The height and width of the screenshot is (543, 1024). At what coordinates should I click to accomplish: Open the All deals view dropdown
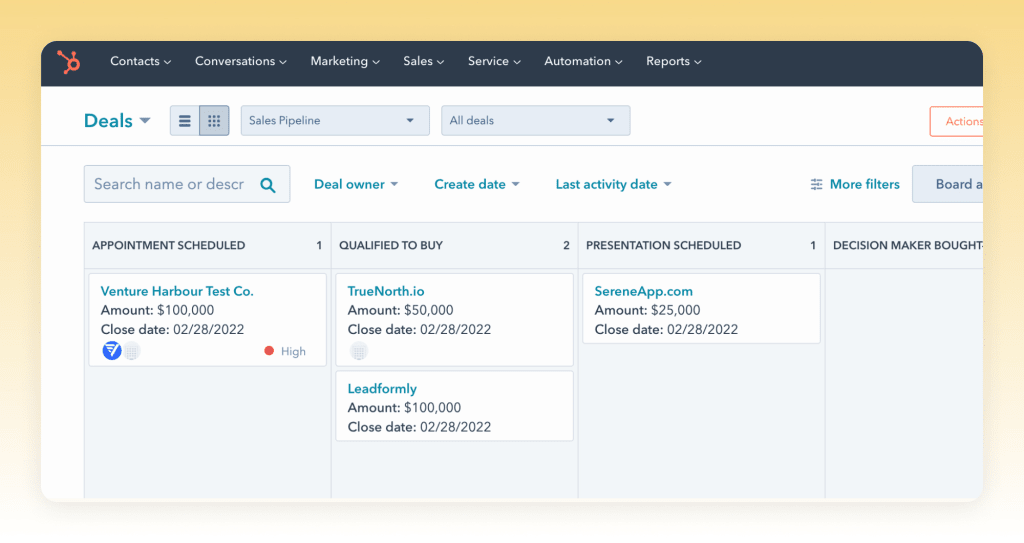coord(536,121)
